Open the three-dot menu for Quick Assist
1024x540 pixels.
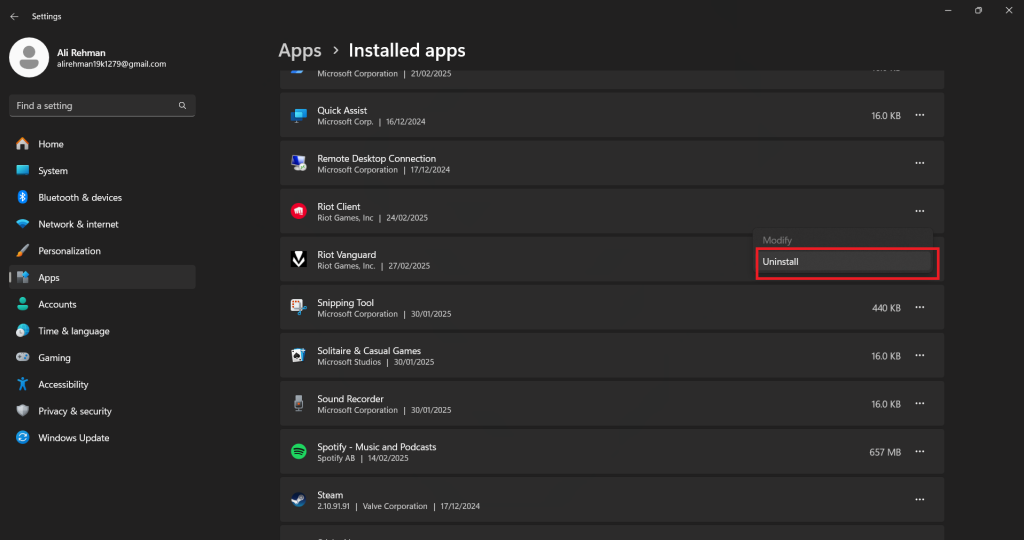(x=920, y=116)
